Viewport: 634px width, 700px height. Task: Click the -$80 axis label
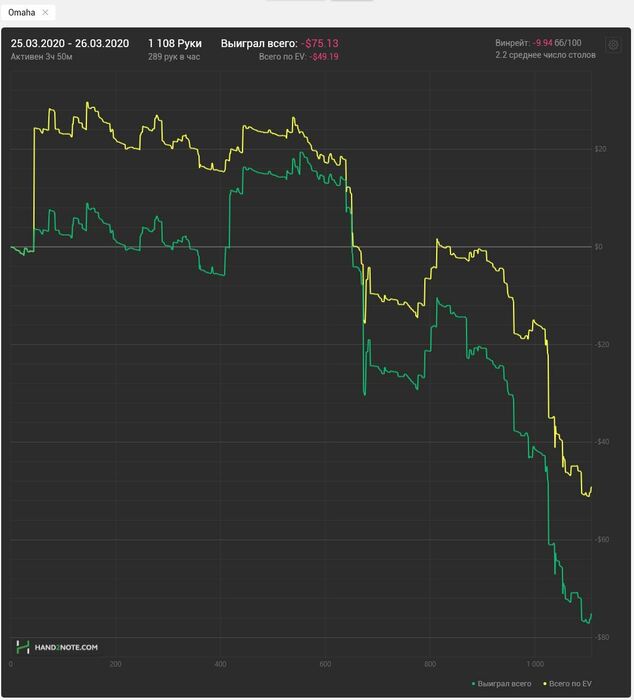[x=601, y=637]
